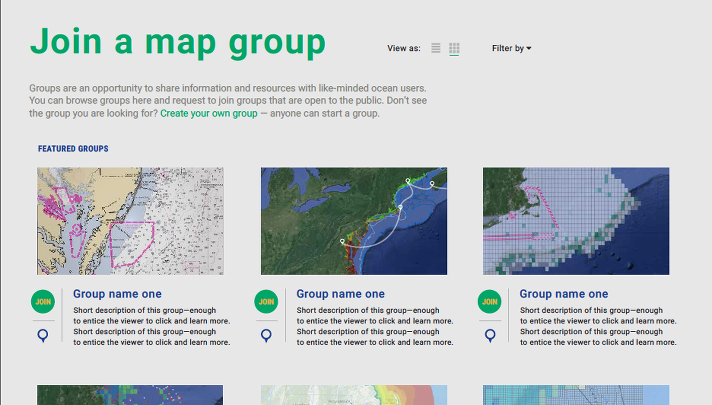Viewport: 712px width, 405px height.
Task: Click the second group's short description text
Action: pos(375,326)
